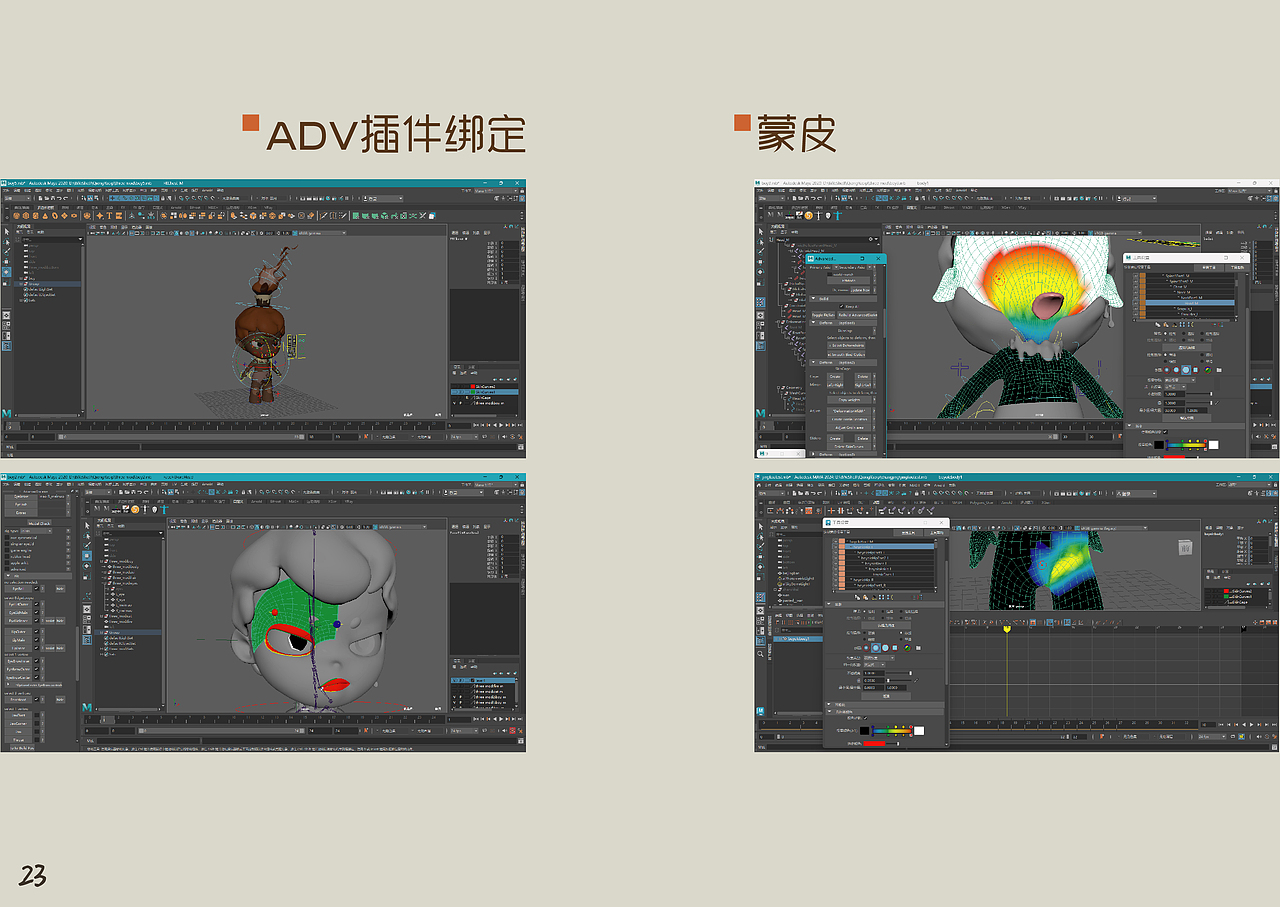Choose the soft round brush profile icon

875,647
